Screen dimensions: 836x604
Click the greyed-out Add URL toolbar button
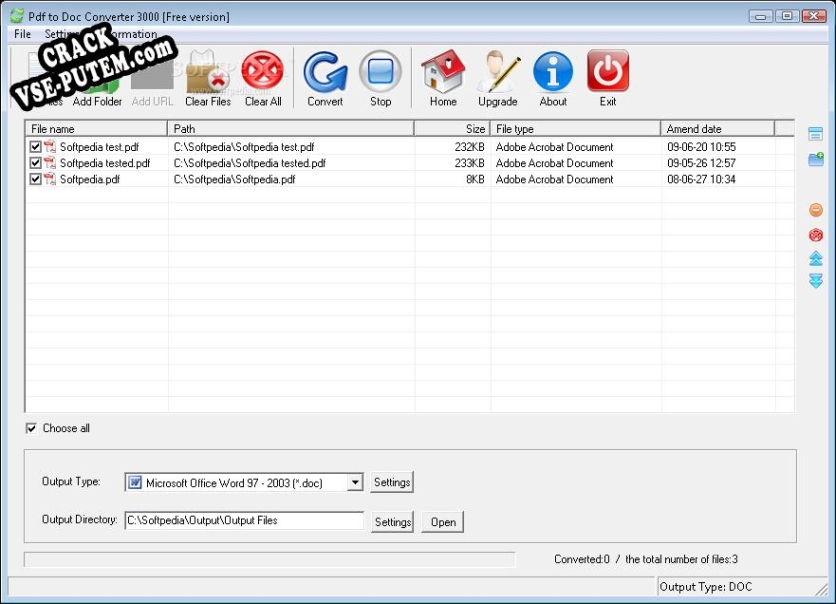coord(152,80)
